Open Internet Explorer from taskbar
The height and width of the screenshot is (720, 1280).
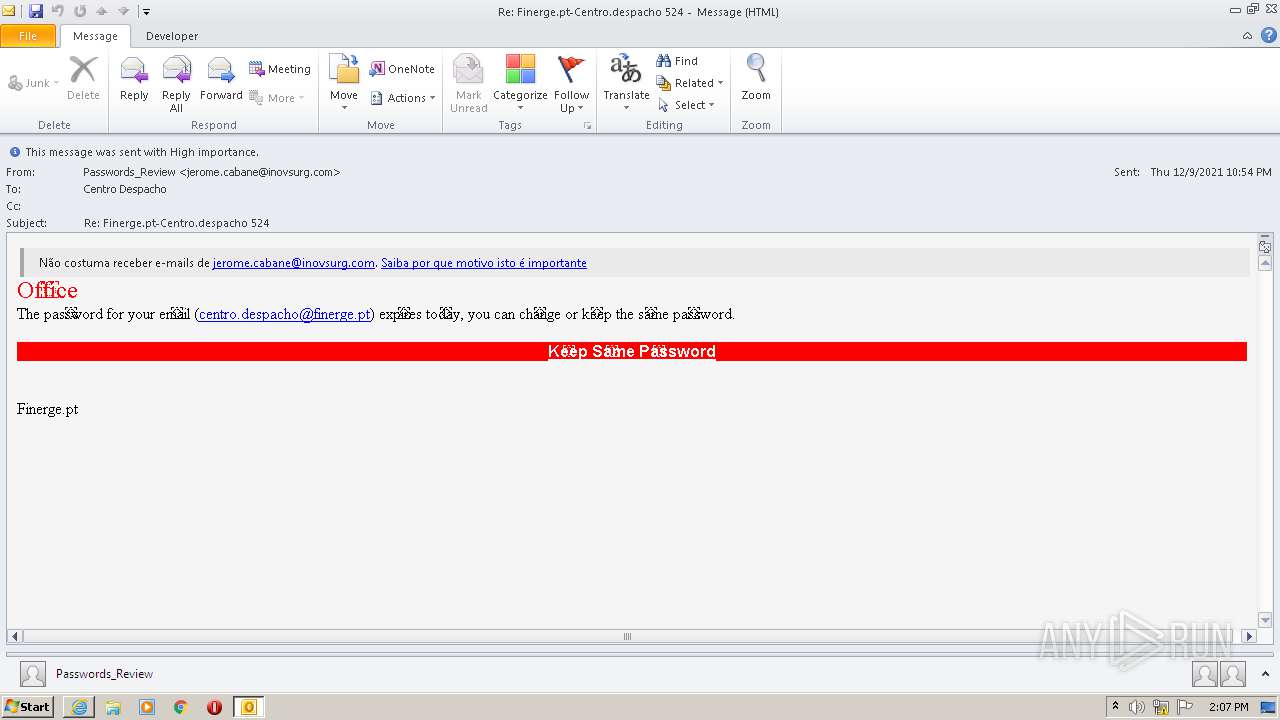click(79, 707)
